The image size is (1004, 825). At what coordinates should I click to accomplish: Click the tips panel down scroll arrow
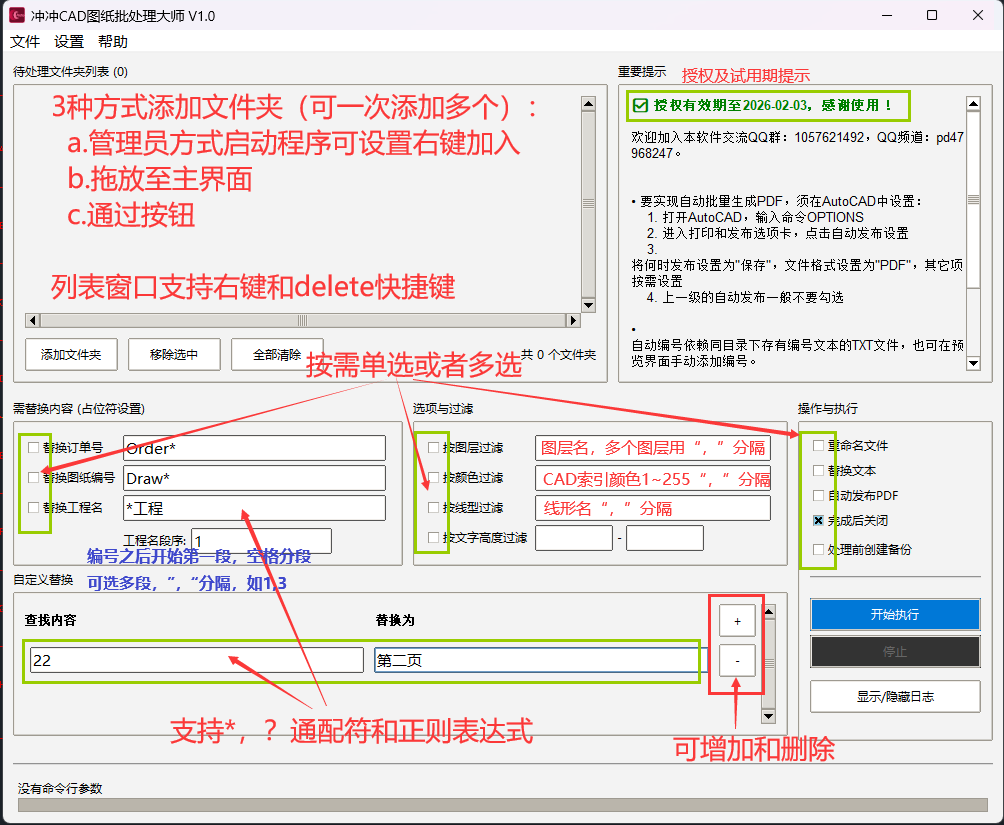[972, 364]
